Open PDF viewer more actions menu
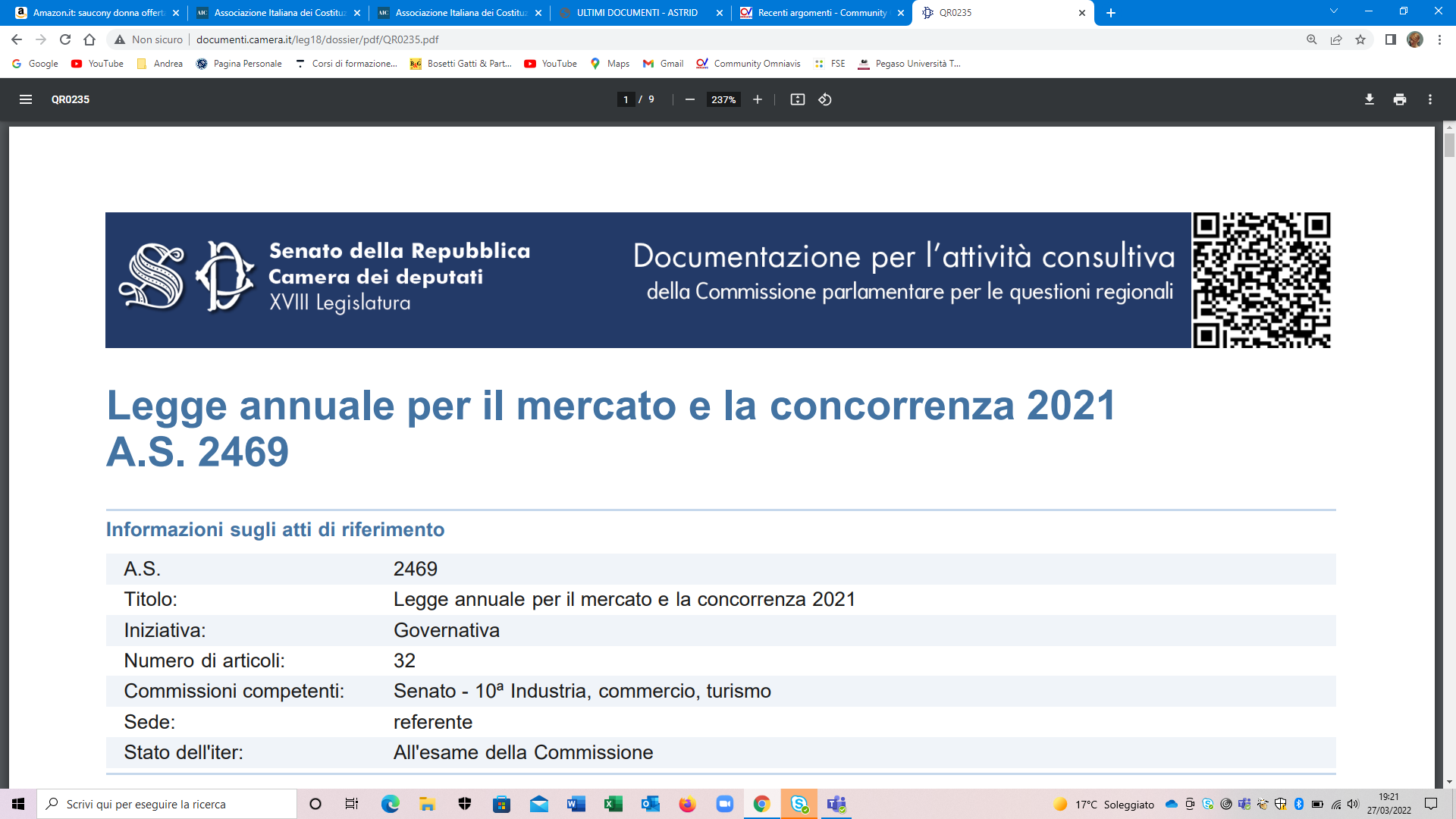The height and width of the screenshot is (819, 1456). 1429,99
